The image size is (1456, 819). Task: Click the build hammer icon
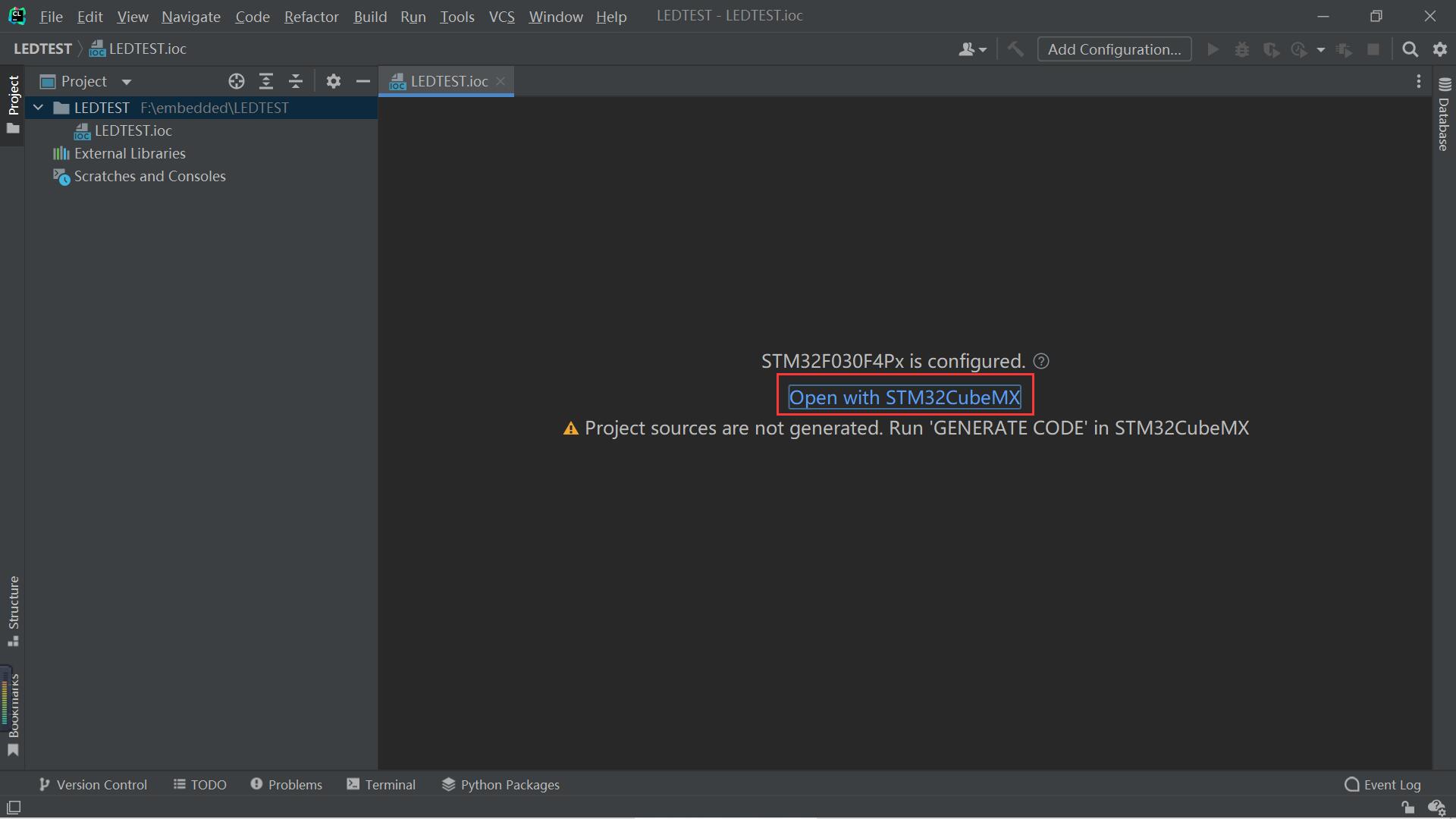[1015, 49]
